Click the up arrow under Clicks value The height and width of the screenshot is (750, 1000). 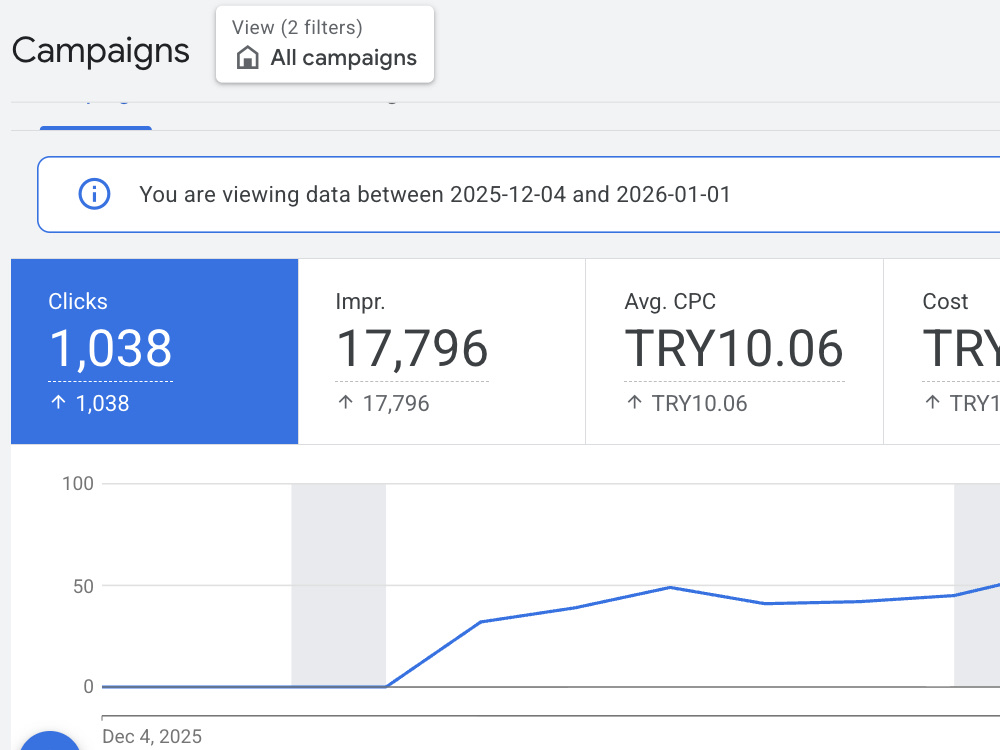click(59, 402)
